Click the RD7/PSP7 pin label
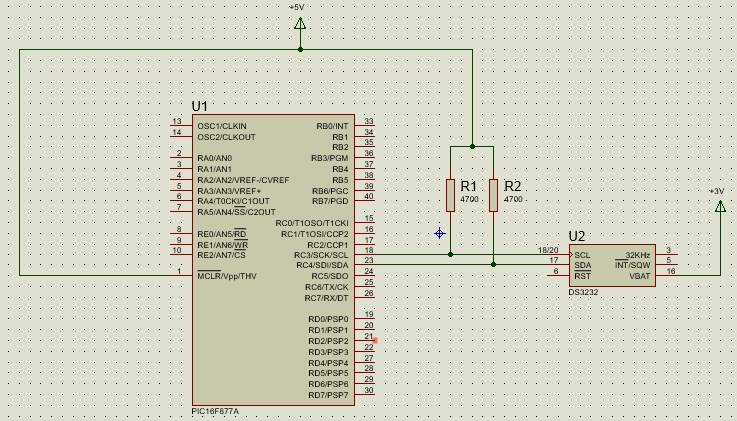 (329, 395)
